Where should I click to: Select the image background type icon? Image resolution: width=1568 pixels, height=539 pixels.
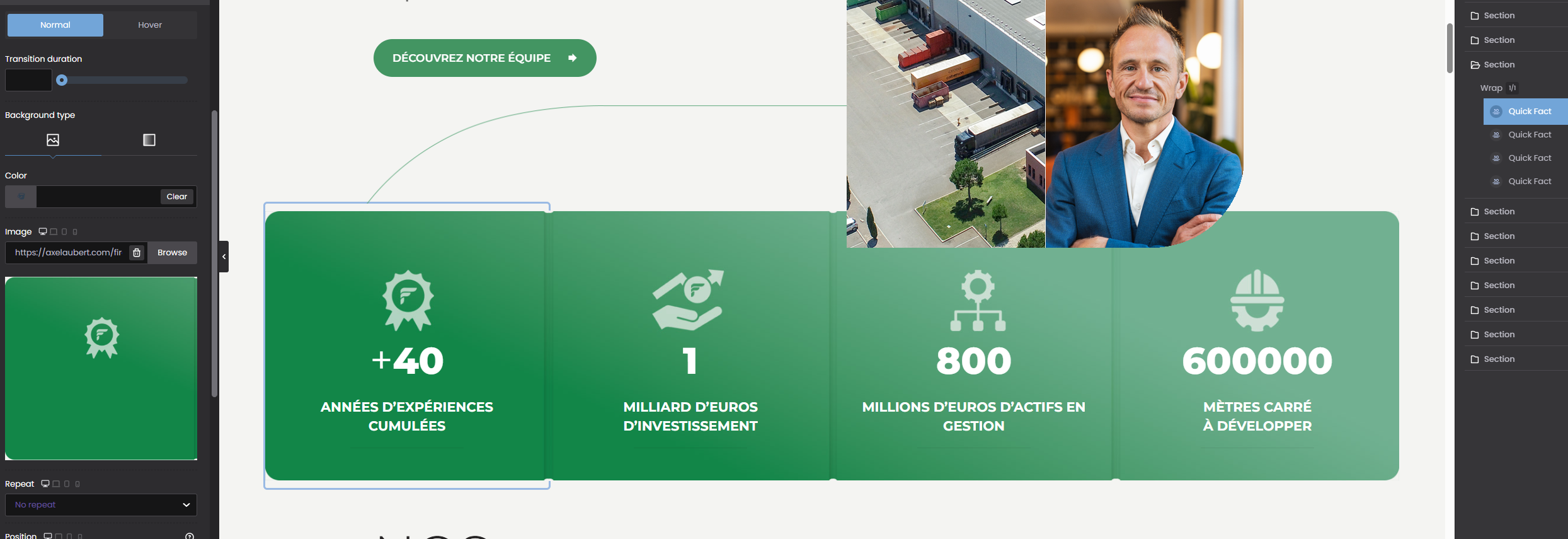point(53,140)
